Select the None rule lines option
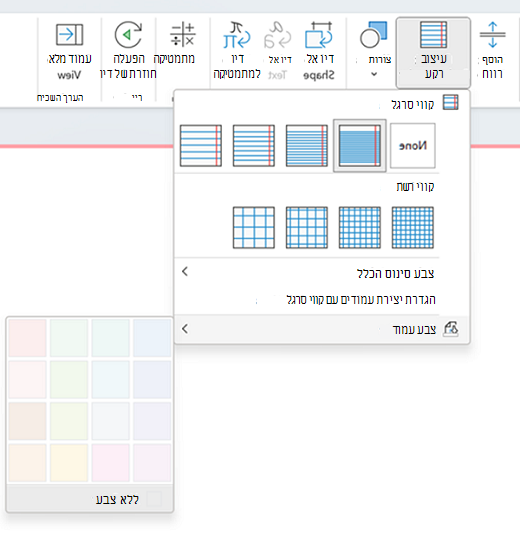Screen dimensions: 520x536 click(413, 146)
